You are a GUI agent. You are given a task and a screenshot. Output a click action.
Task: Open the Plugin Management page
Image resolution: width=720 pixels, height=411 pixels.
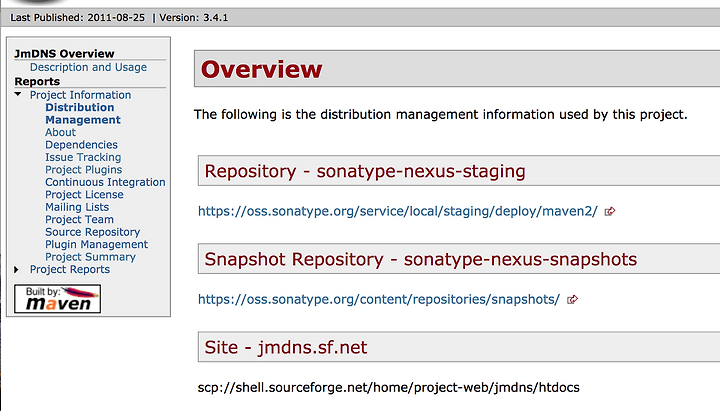click(x=96, y=244)
